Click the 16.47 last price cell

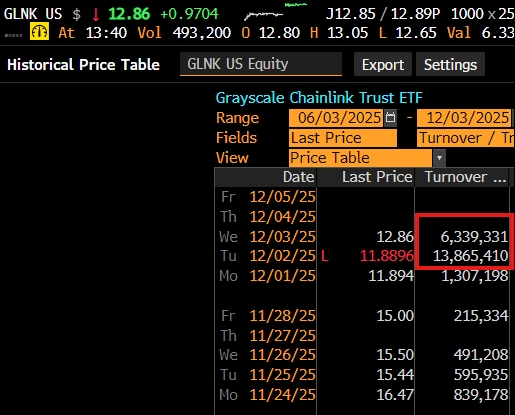point(395,395)
